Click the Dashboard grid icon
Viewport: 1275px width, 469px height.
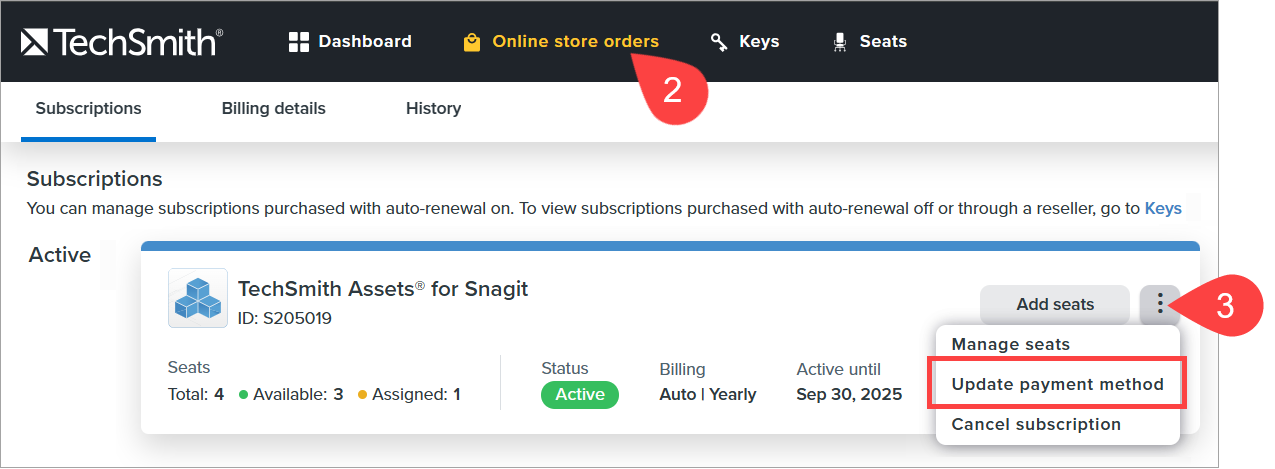(298, 42)
